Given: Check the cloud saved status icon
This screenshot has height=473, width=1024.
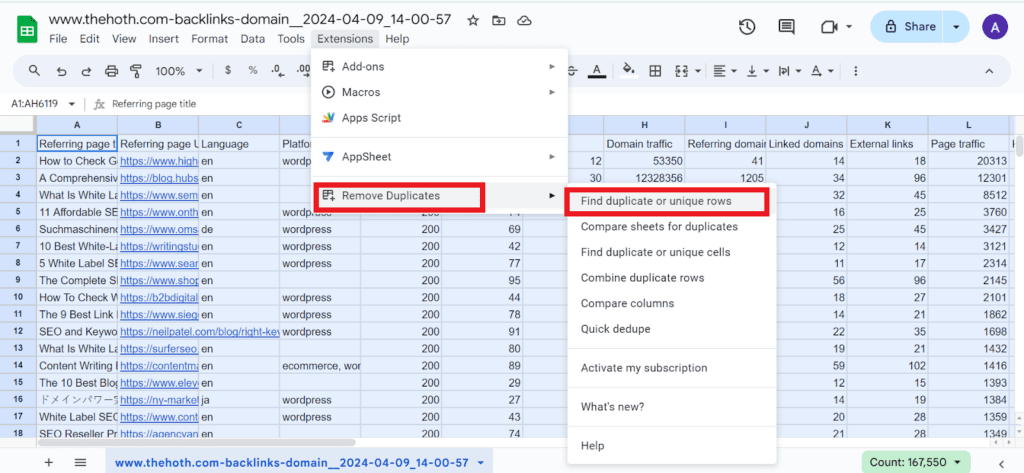Looking at the screenshot, I should point(524,20).
